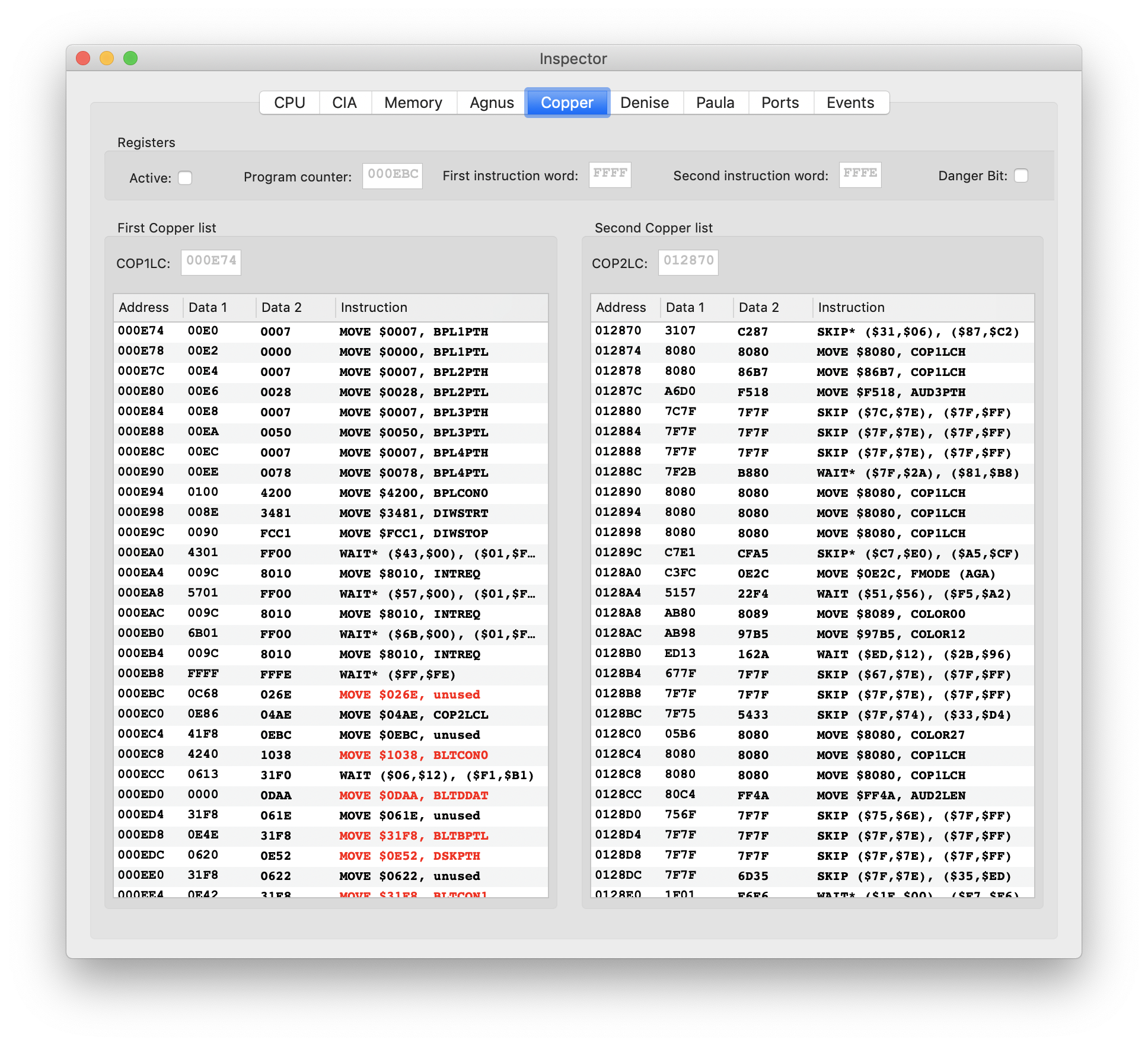
Task: Toggle the Danger Bit checkbox
Action: click(x=1021, y=176)
